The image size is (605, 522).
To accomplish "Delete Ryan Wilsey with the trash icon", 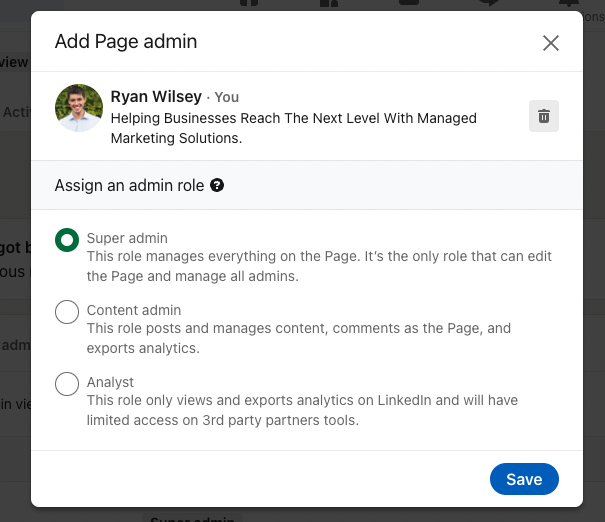I will pos(543,116).
